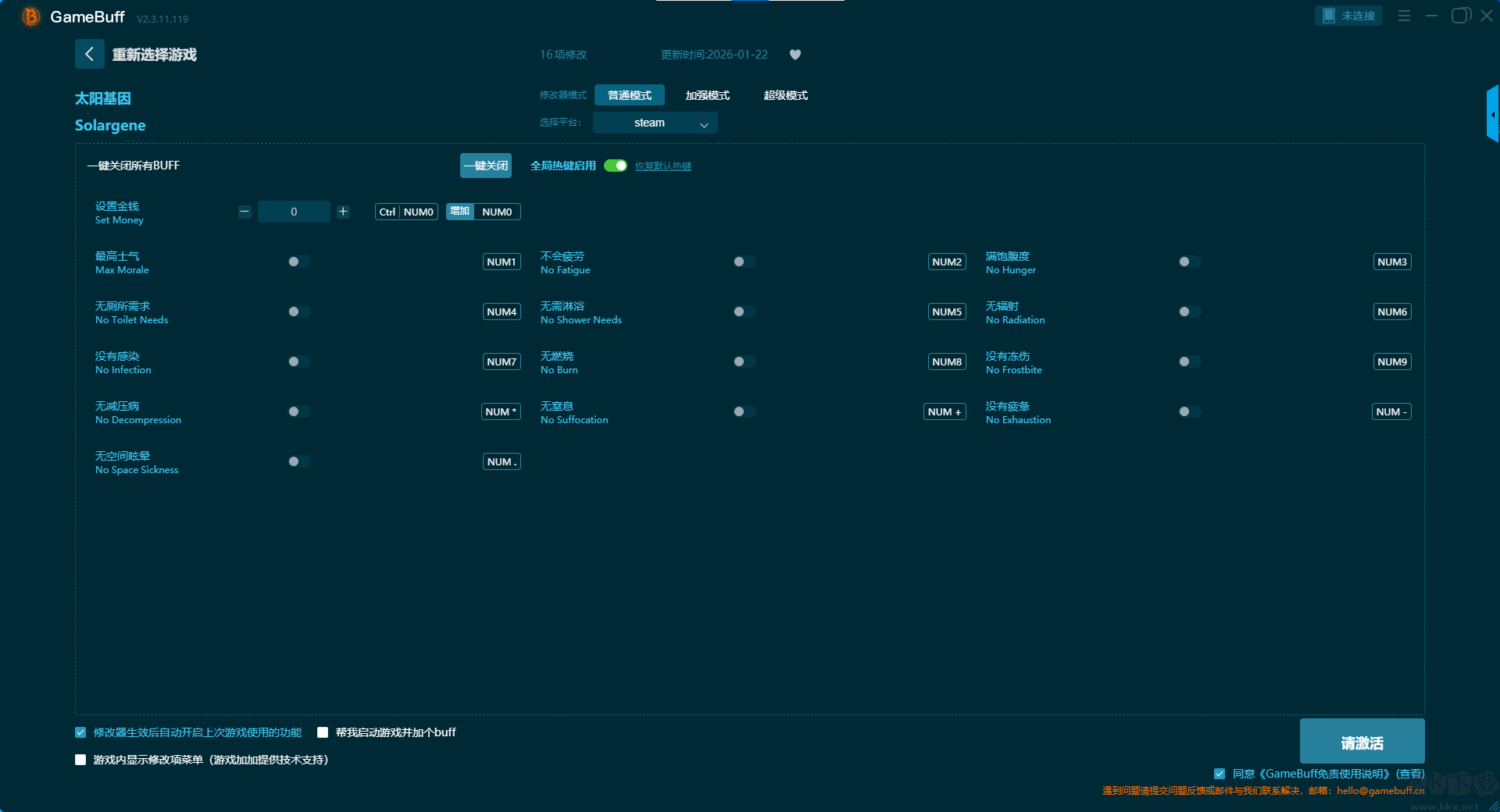The width and height of the screenshot is (1500, 812).
Task: Switch to 加强模式 enhanced mode tab
Action: click(x=707, y=95)
